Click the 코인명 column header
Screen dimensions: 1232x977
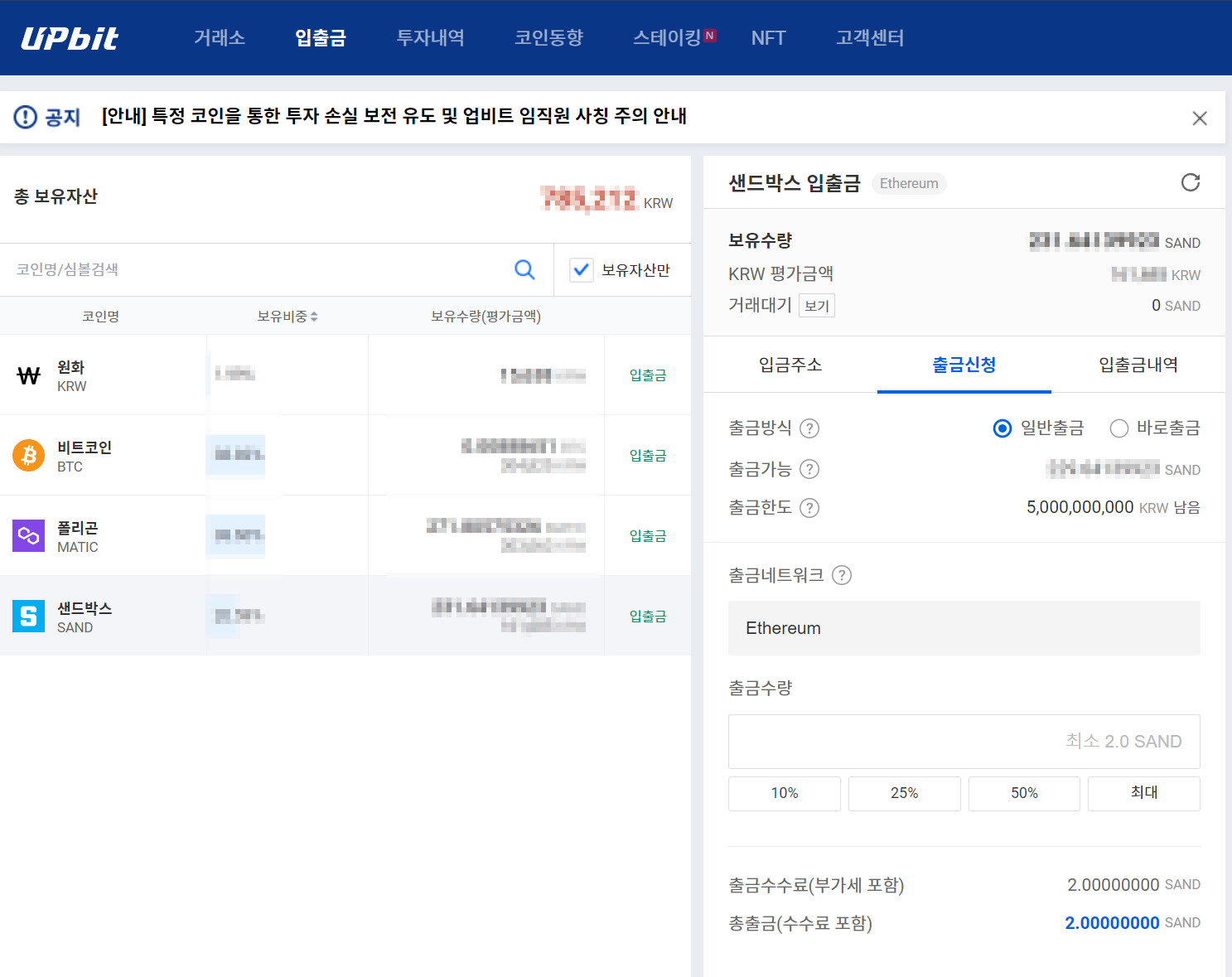point(101,317)
